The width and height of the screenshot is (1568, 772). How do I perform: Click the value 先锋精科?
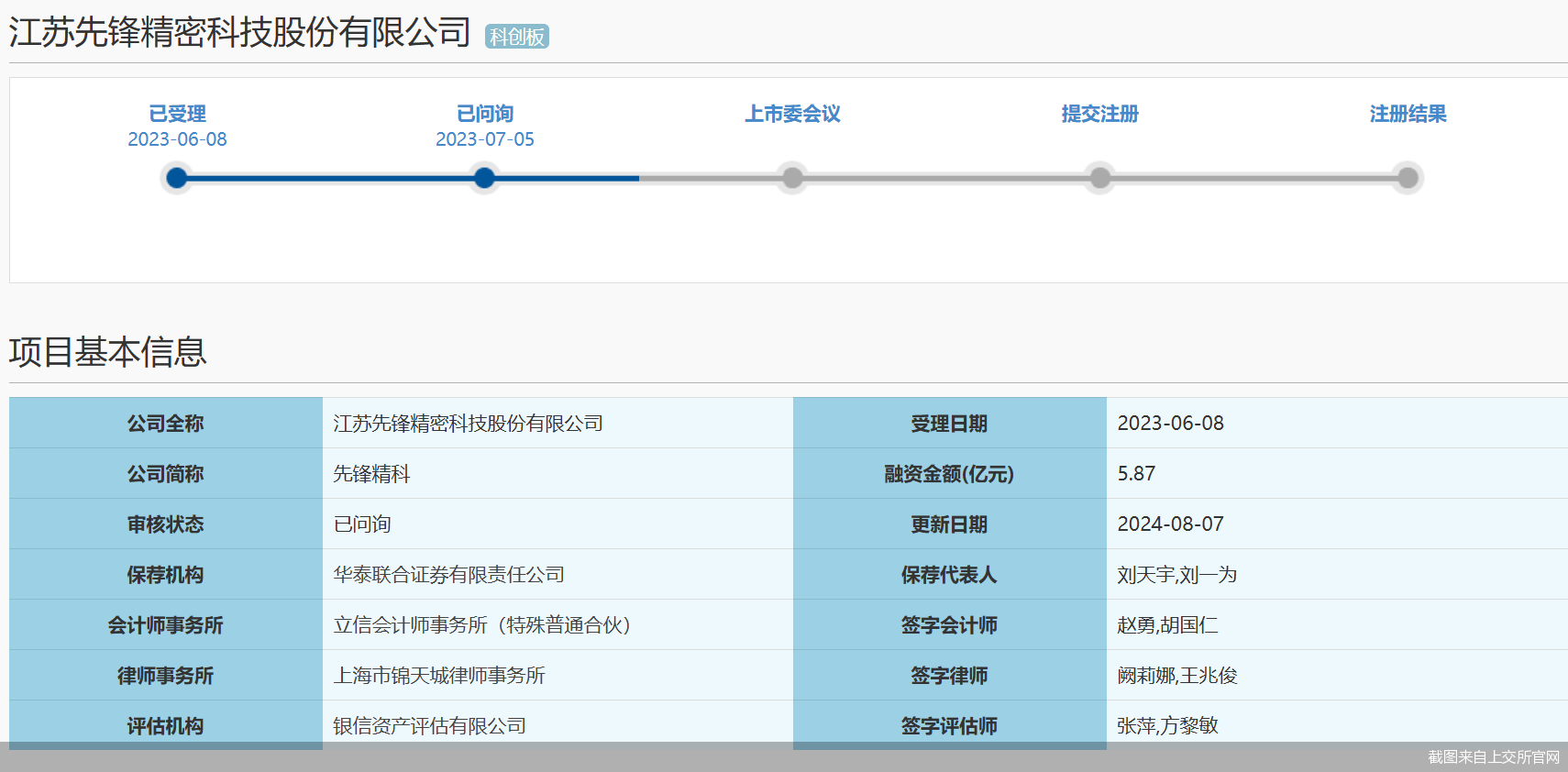371,474
